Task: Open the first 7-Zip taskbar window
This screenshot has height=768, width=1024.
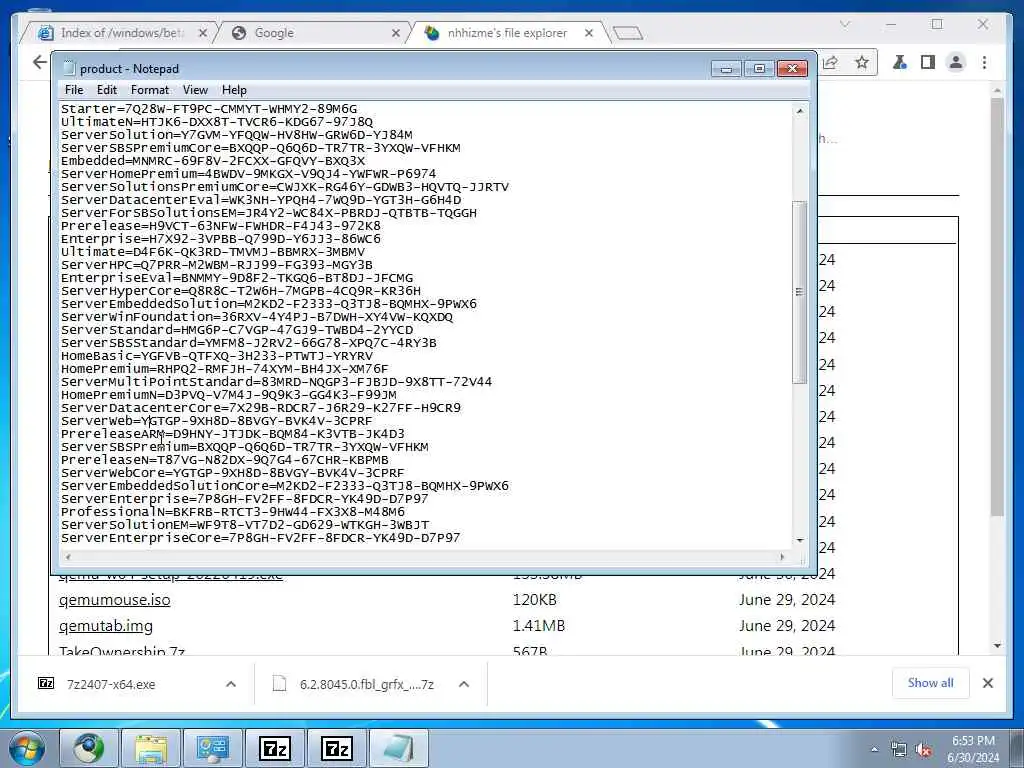Action: [x=275, y=748]
